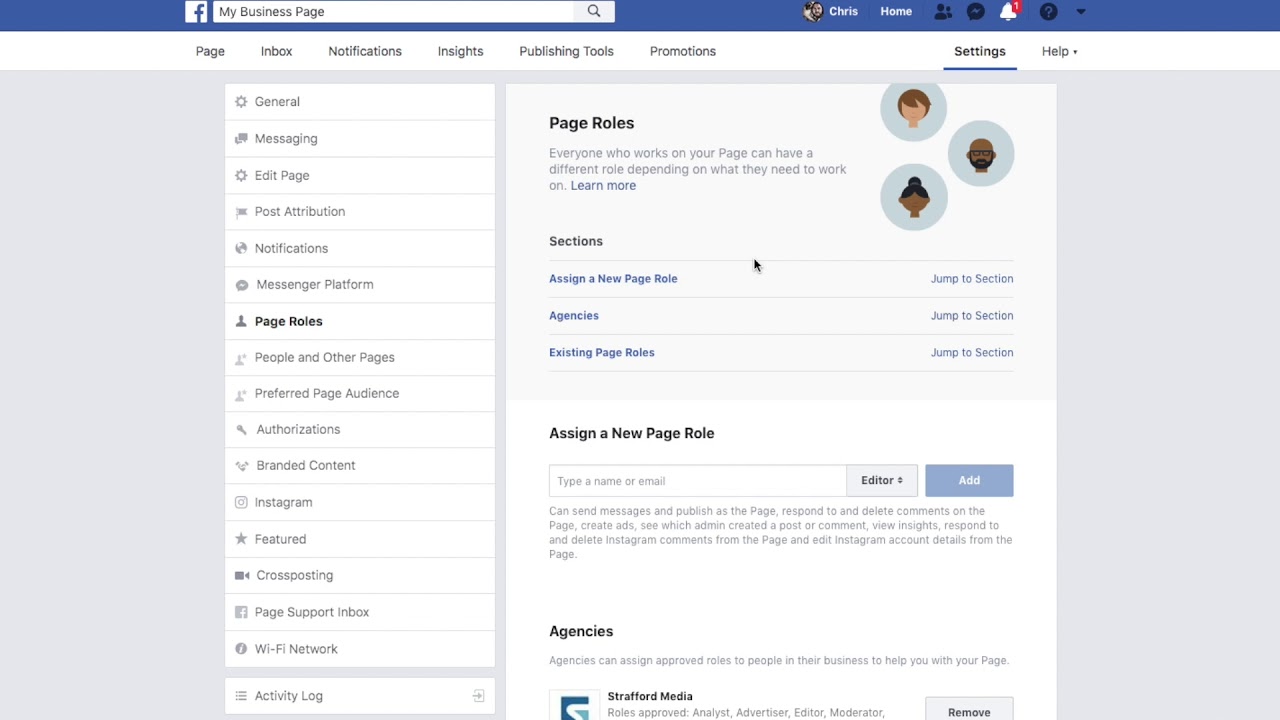Click the Page Support Inbox icon
This screenshot has width=1280, height=720.
(x=241, y=612)
